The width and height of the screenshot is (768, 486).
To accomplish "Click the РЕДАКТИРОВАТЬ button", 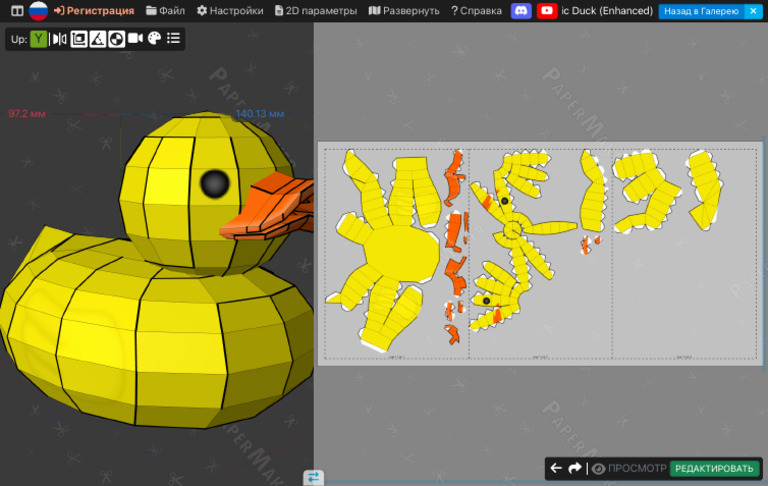I will click(714, 469).
